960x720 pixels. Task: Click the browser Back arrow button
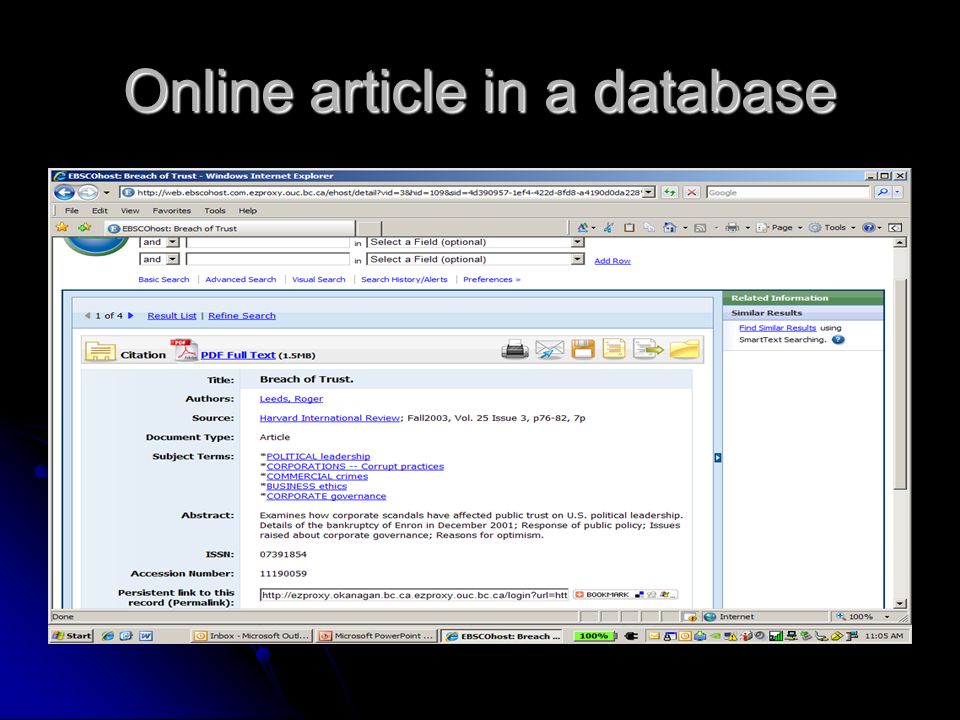click(64, 193)
